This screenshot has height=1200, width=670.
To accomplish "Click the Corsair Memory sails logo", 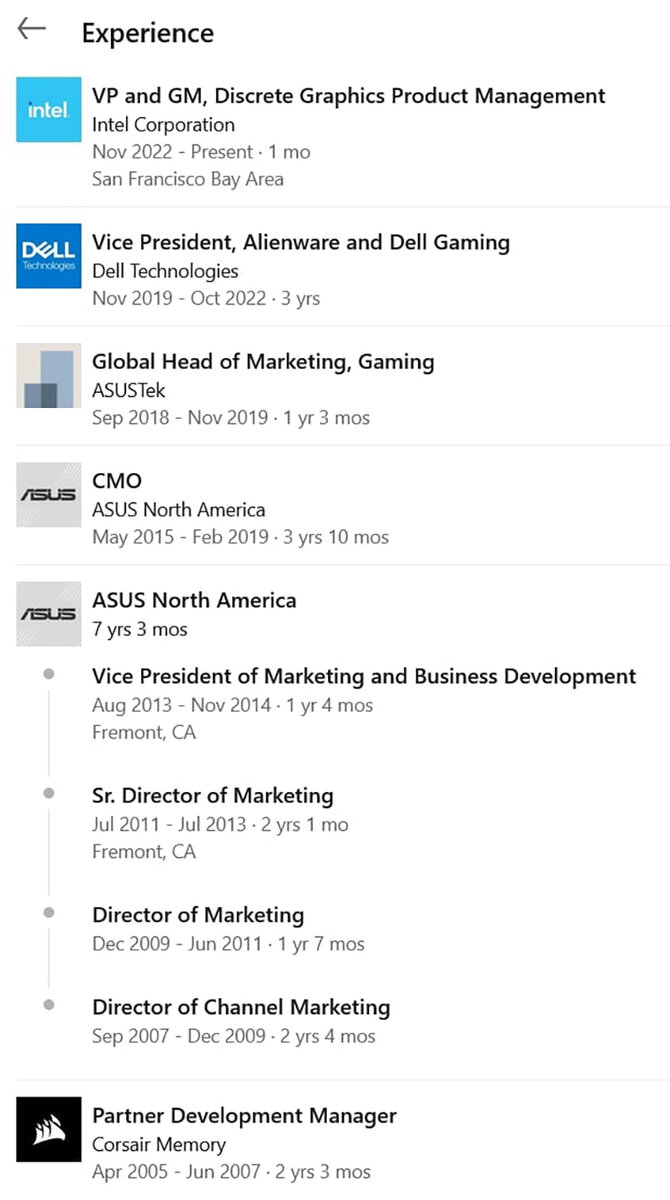I will [48, 1129].
